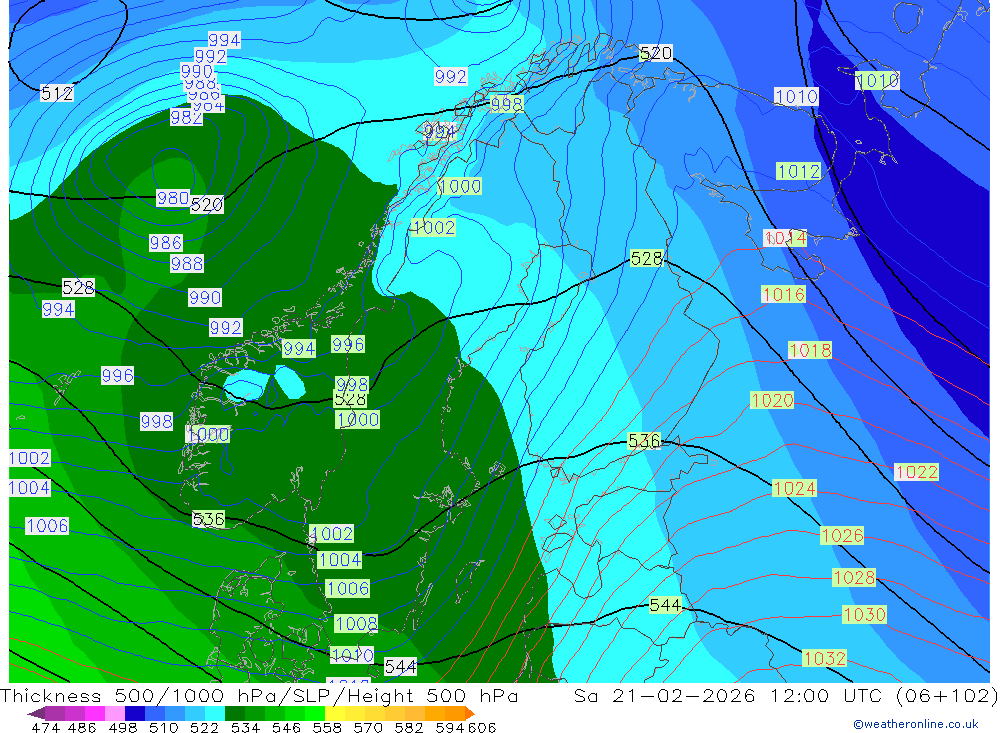This screenshot has width=1000, height=733.
Task: Click the red 1014 isobar label
Action: coord(786,238)
